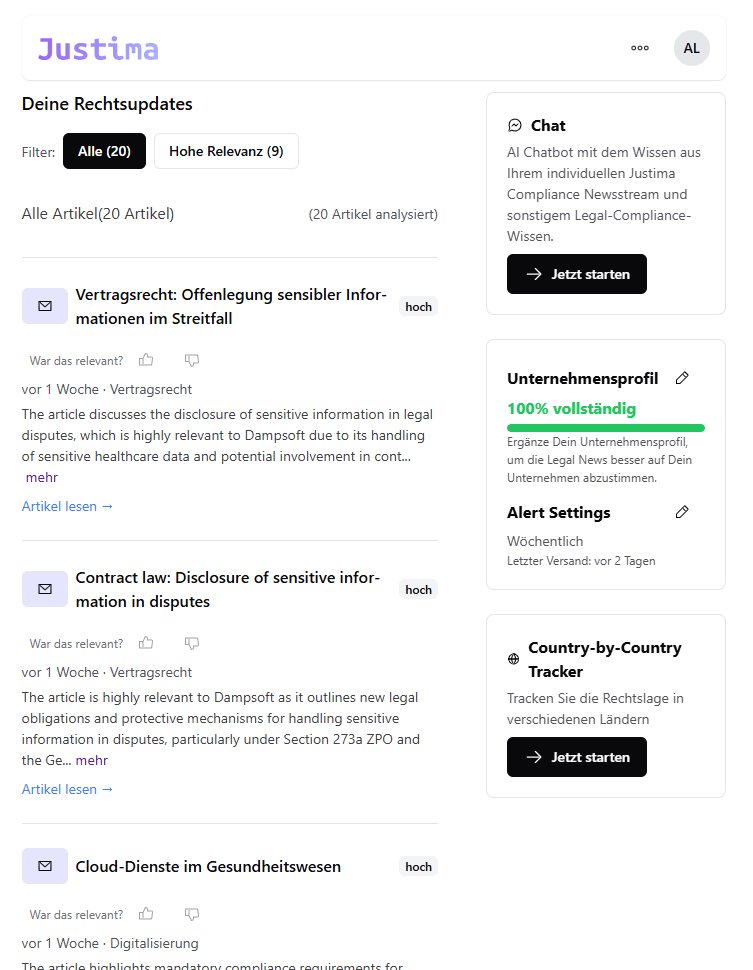Select the Alle (20) filter
753x970 pixels.
pos(104,151)
